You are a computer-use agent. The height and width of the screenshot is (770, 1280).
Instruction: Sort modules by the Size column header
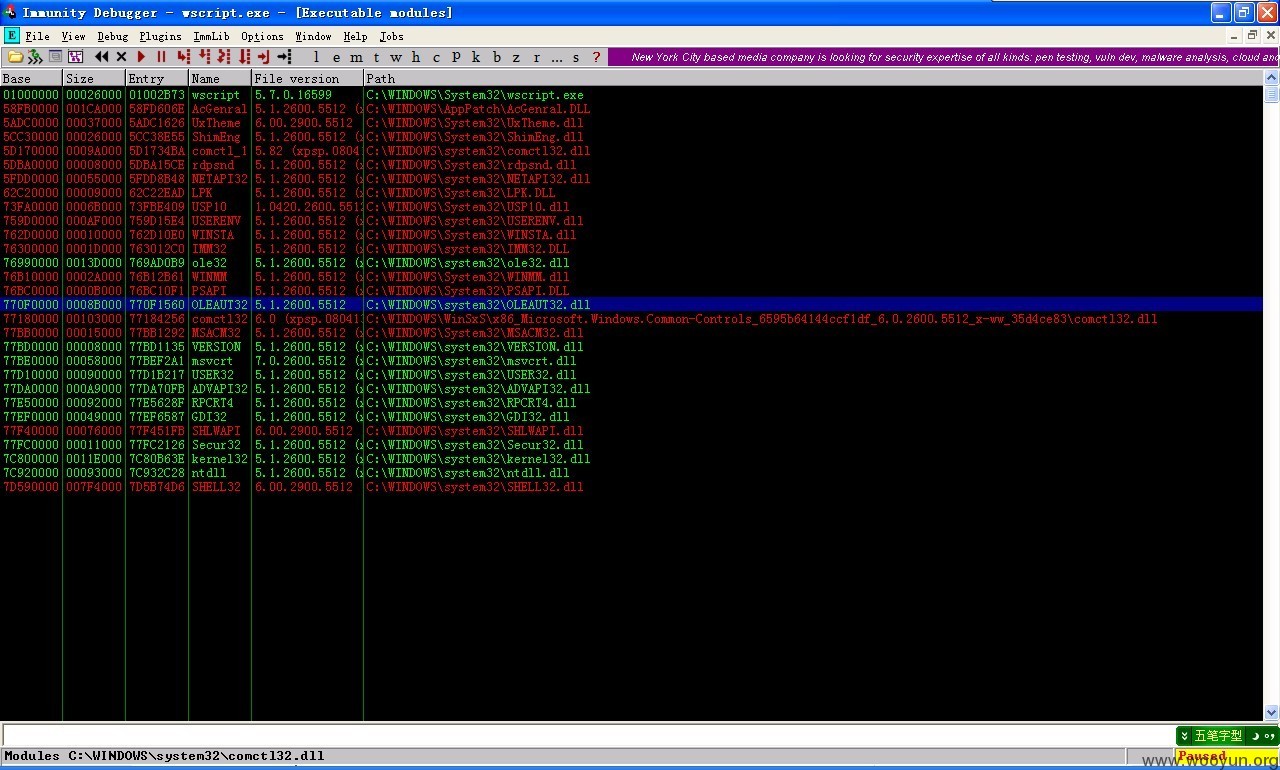94,78
